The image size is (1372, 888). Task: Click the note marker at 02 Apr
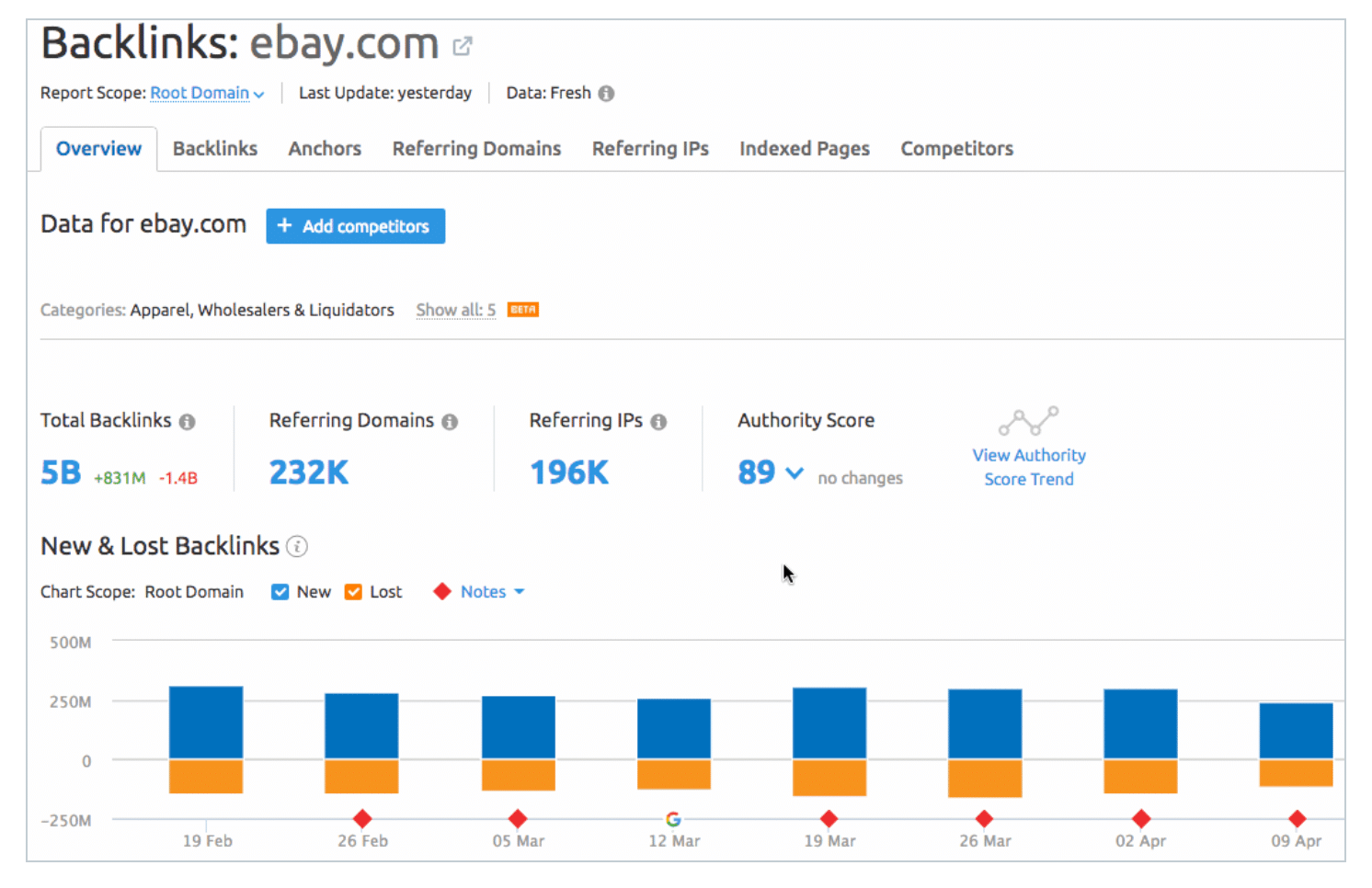pyautogui.click(x=1141, y=819)
